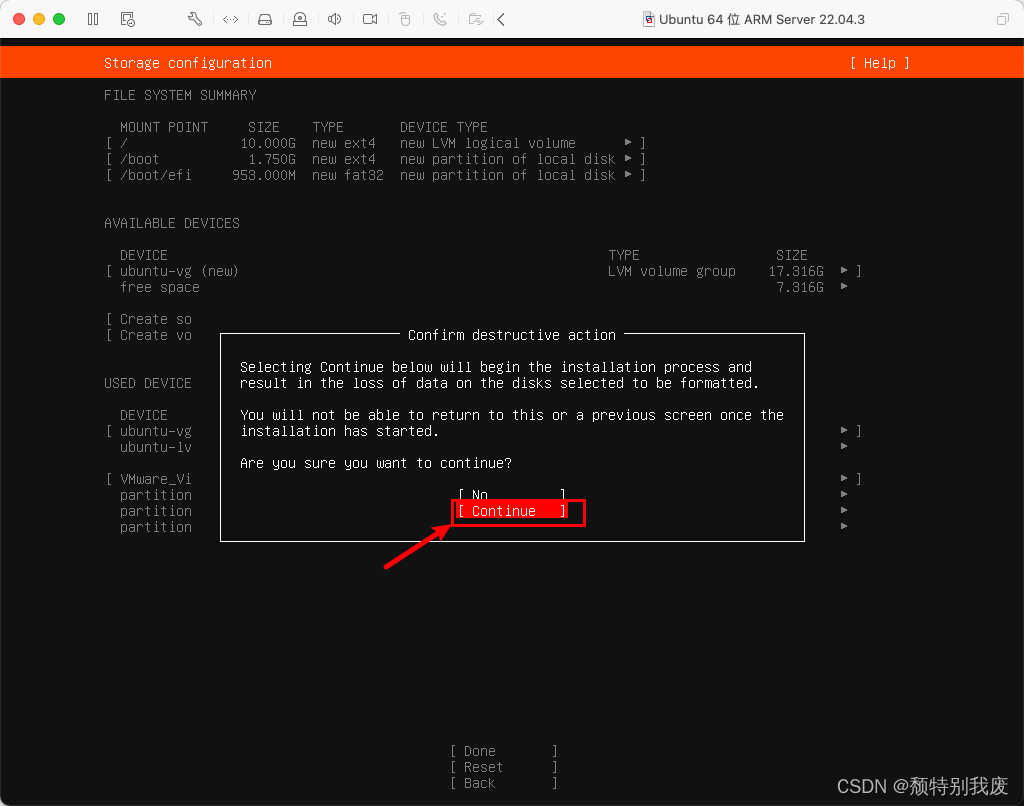The image size is (1024, 806).
Task: Click the USB mouse device icon
Action: 405,20
